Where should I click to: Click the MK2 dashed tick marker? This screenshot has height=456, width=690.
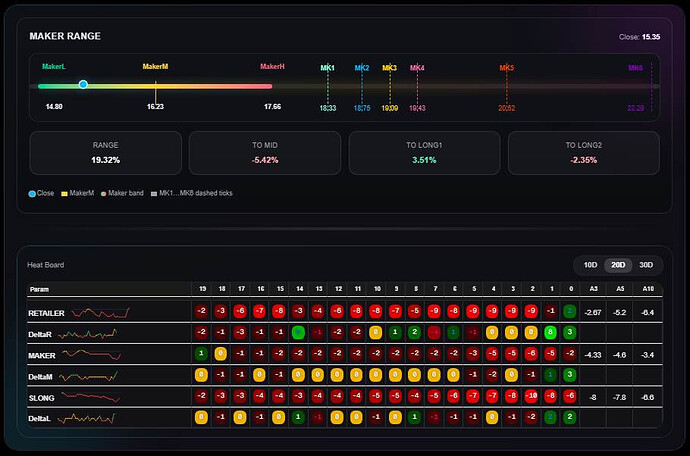(362, 87)
